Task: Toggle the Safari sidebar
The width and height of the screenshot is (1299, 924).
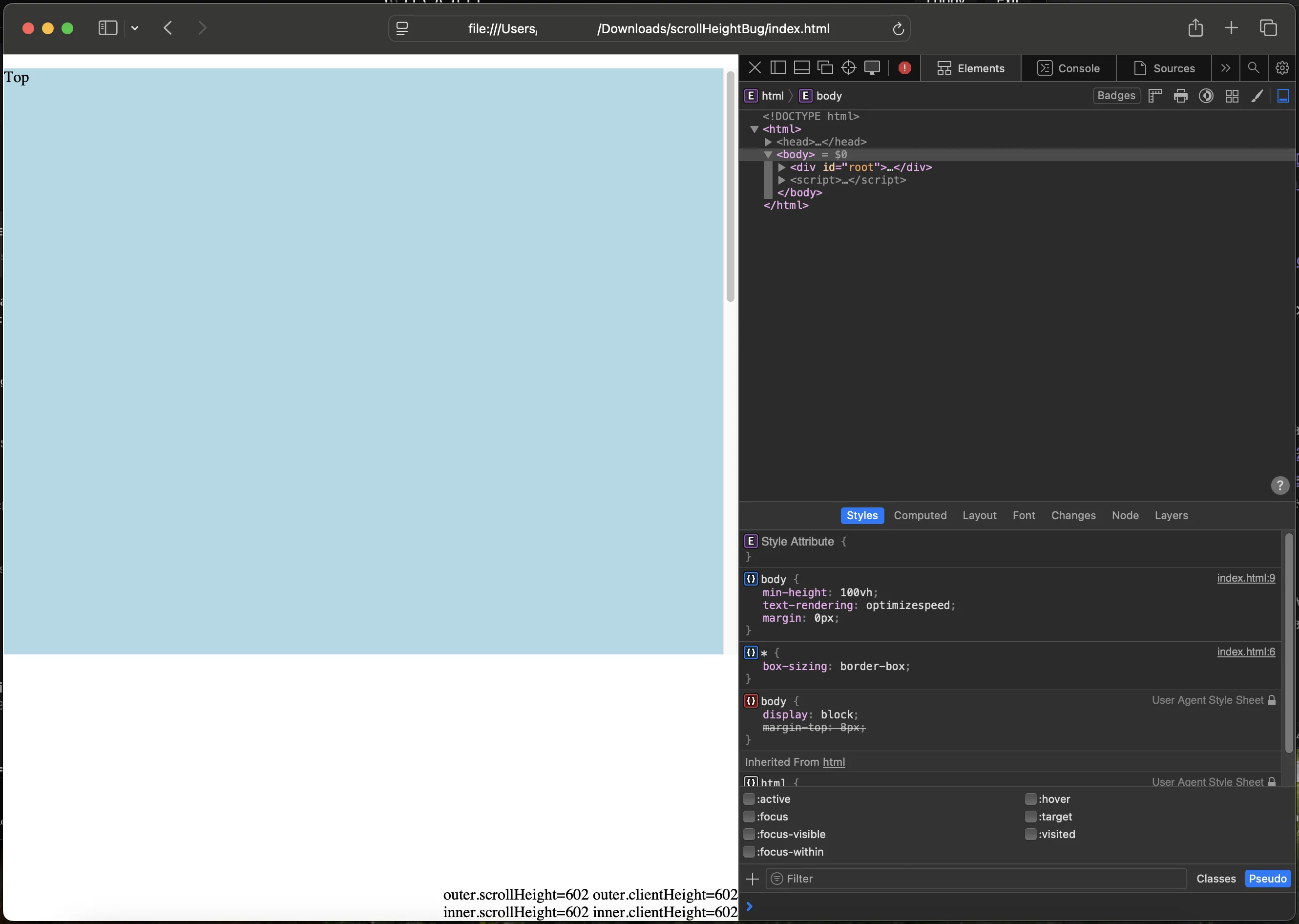Action: pos(107,28)
